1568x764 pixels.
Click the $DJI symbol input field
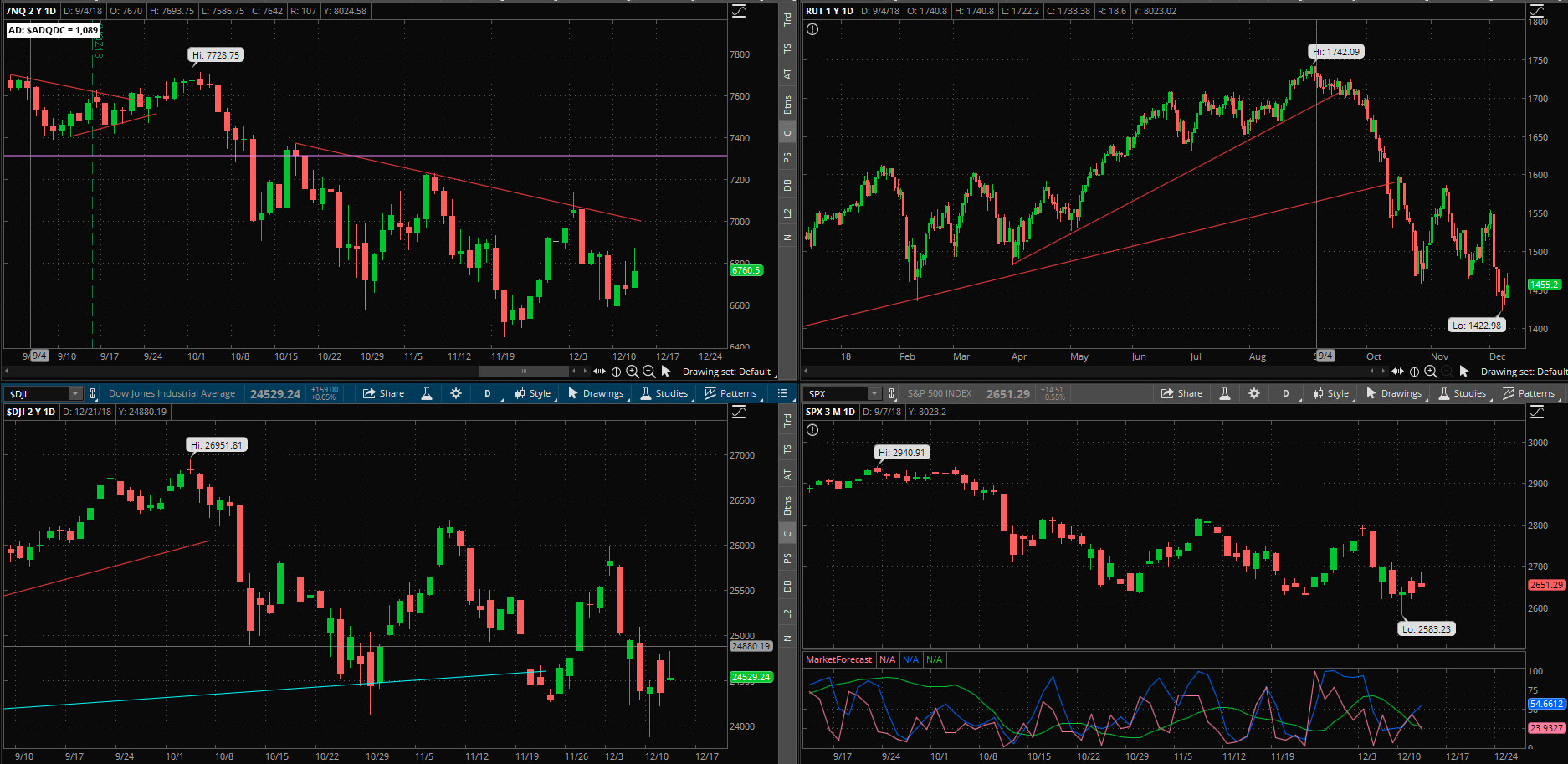click(x=36, y=393)
